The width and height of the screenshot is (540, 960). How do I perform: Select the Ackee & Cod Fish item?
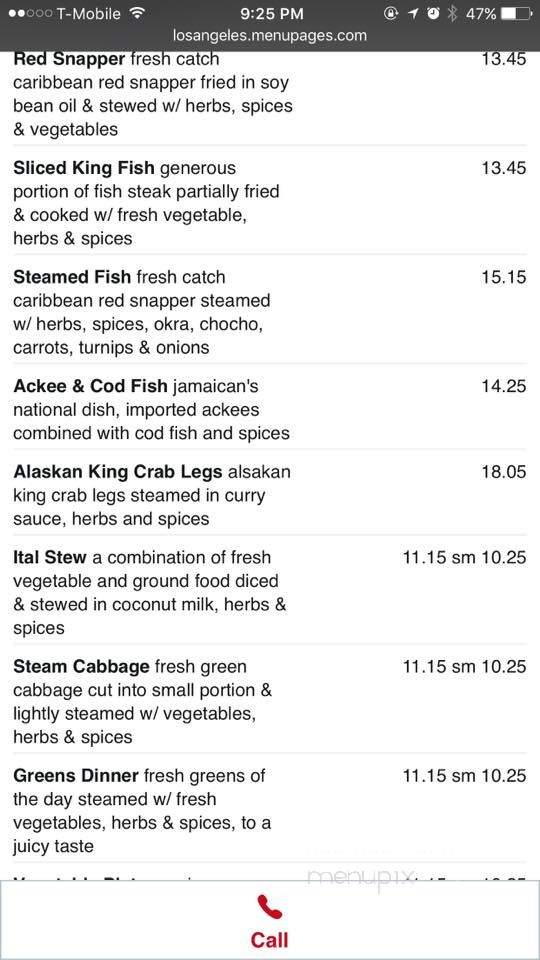269,410
